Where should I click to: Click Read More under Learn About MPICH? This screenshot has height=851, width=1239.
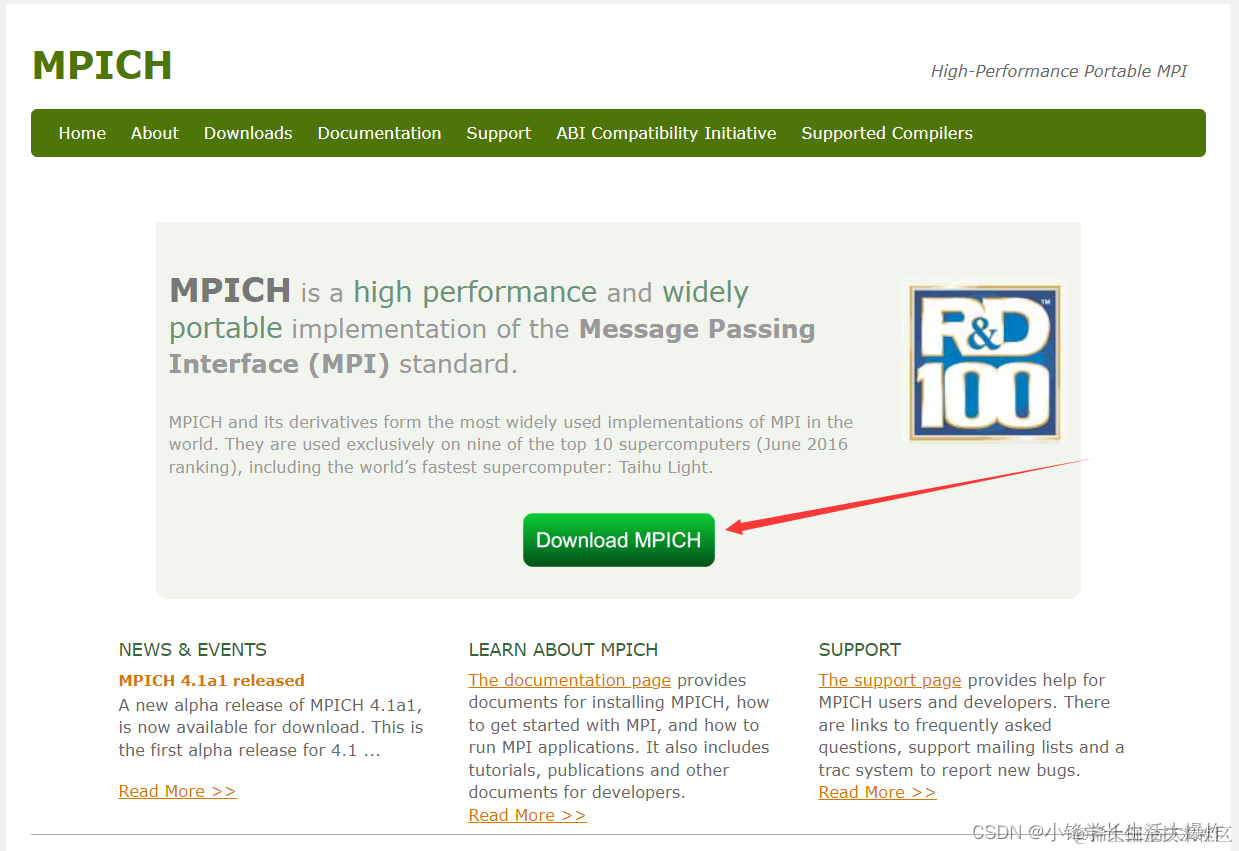pos(527,815)
